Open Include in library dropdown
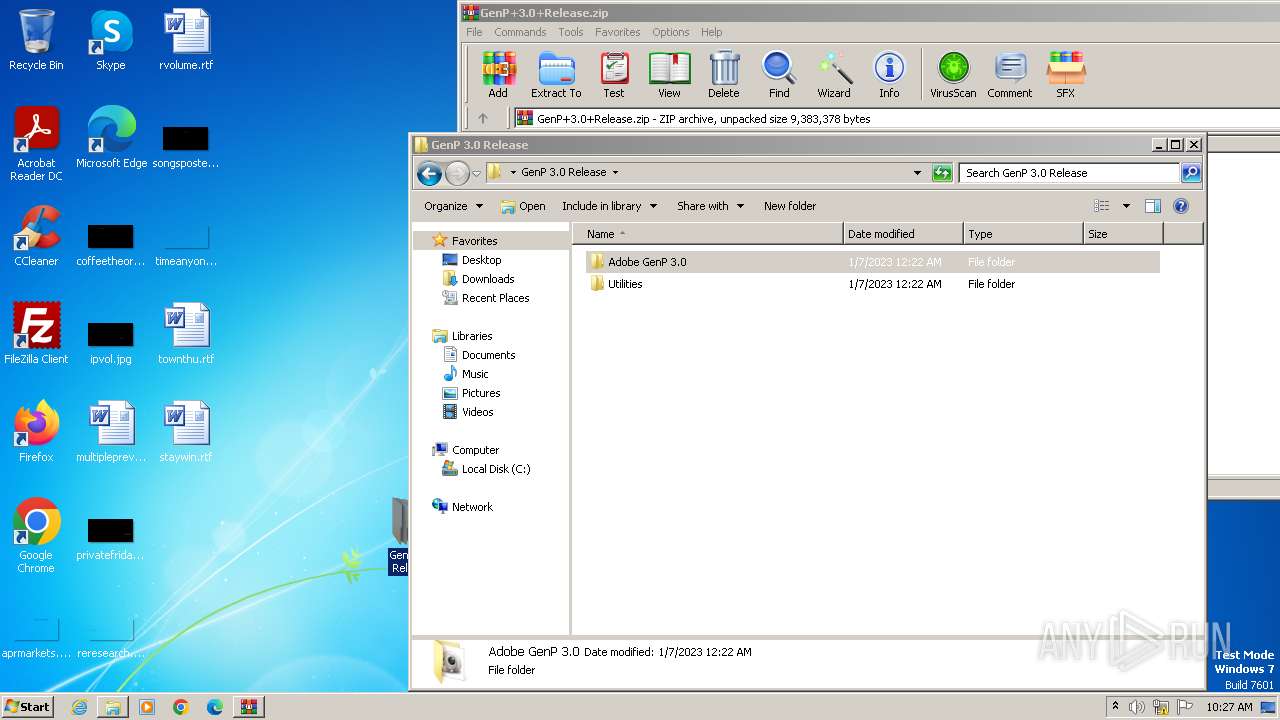The width and height of the screenshot is (1280, 720). (609, 206)
